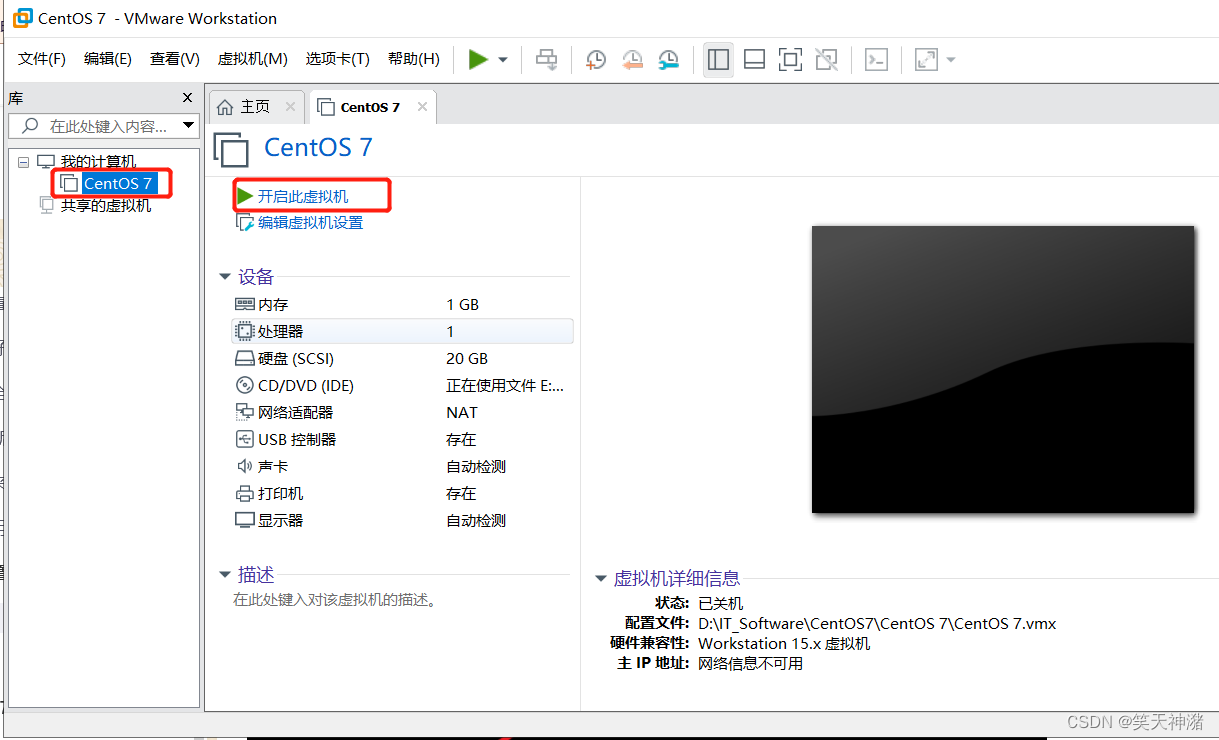Screen dimensions: 1219x740
Task: Close the CentOS 7 tab
Action: [x=423, y=107]
